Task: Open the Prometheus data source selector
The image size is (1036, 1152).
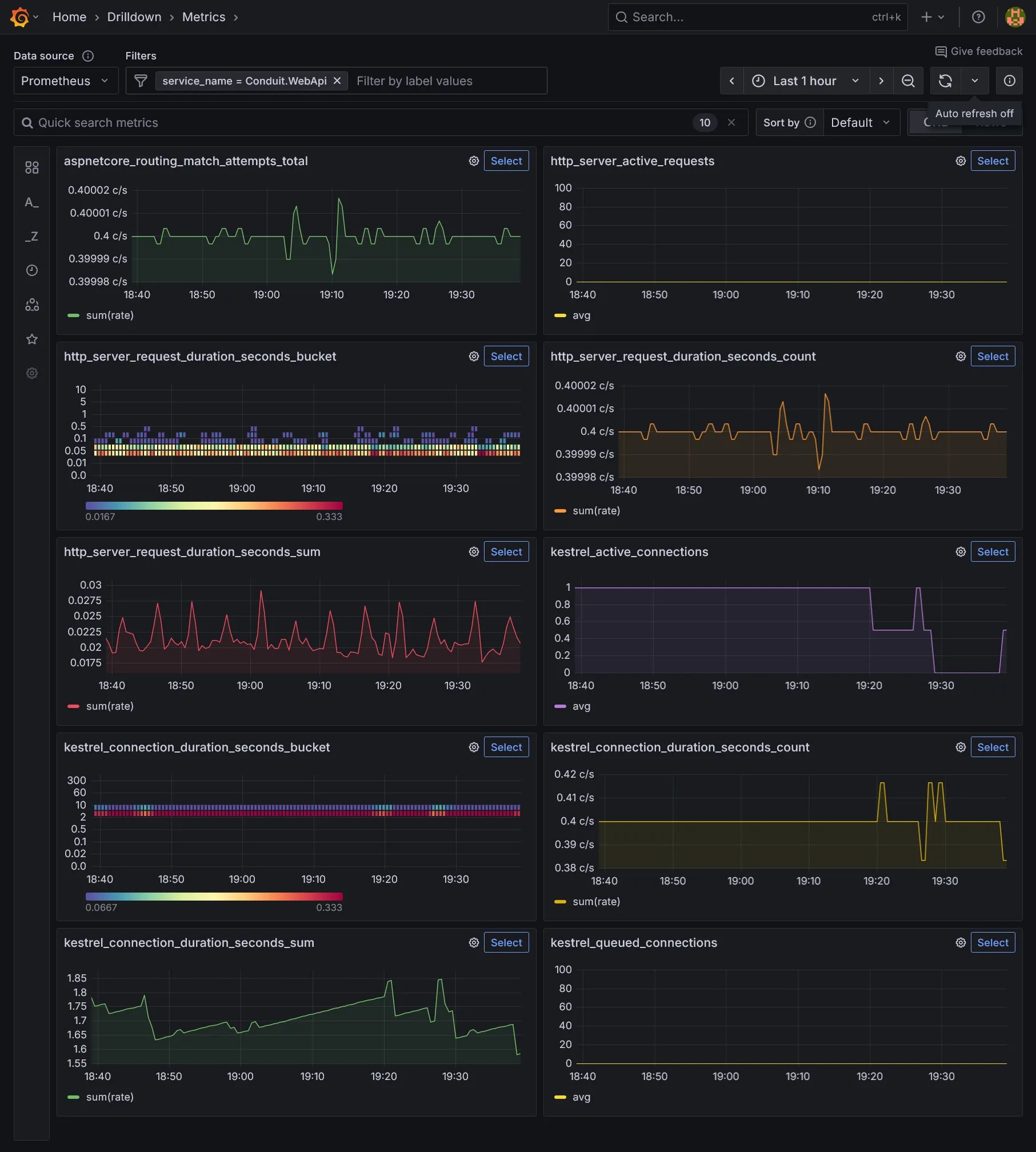Action: tap(65, 81)
